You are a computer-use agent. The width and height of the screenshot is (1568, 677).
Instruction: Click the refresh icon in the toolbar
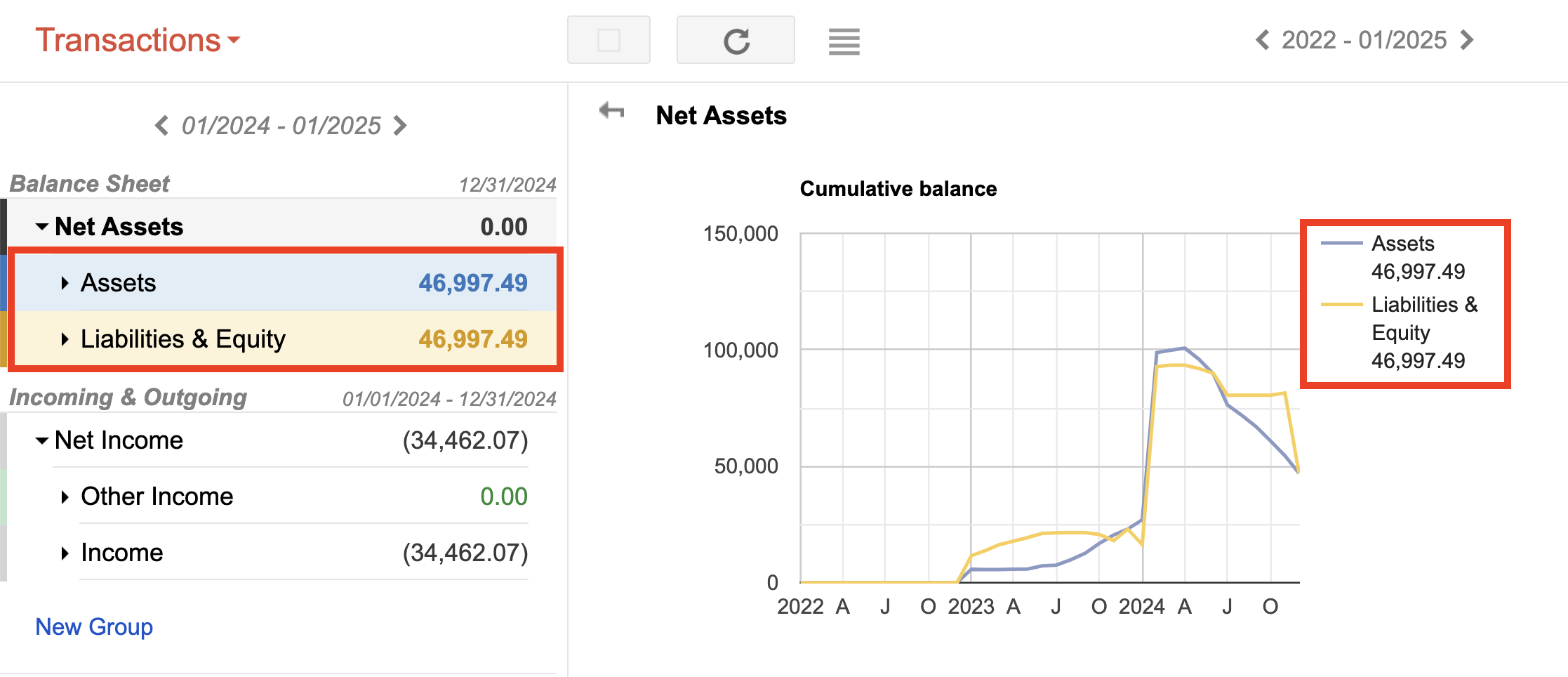click(x=736, y=40)
